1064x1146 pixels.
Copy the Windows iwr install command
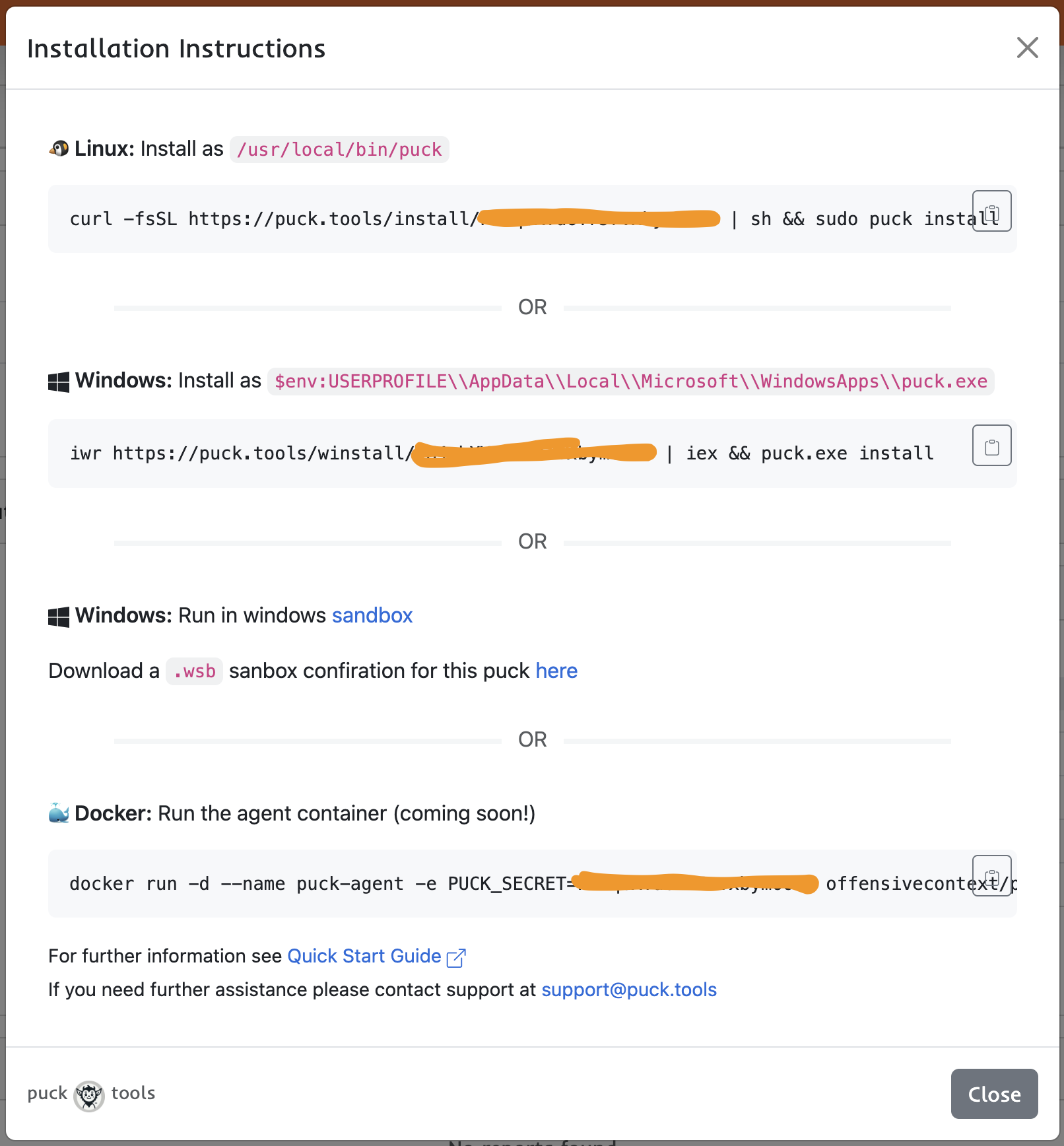tap(991, 446)
